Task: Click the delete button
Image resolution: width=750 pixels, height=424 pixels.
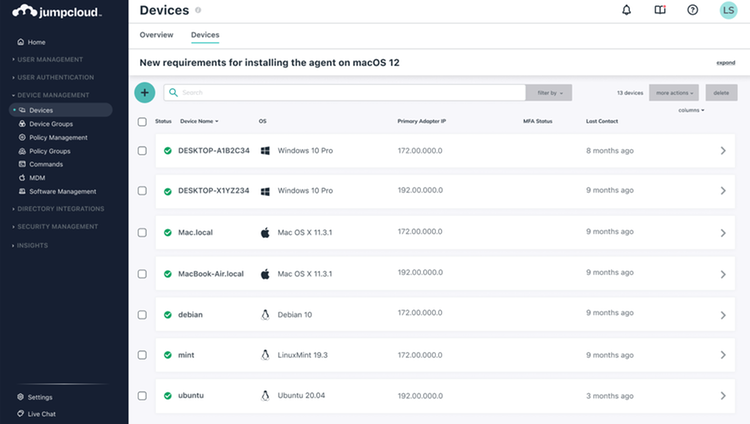Action: [721, 93]
